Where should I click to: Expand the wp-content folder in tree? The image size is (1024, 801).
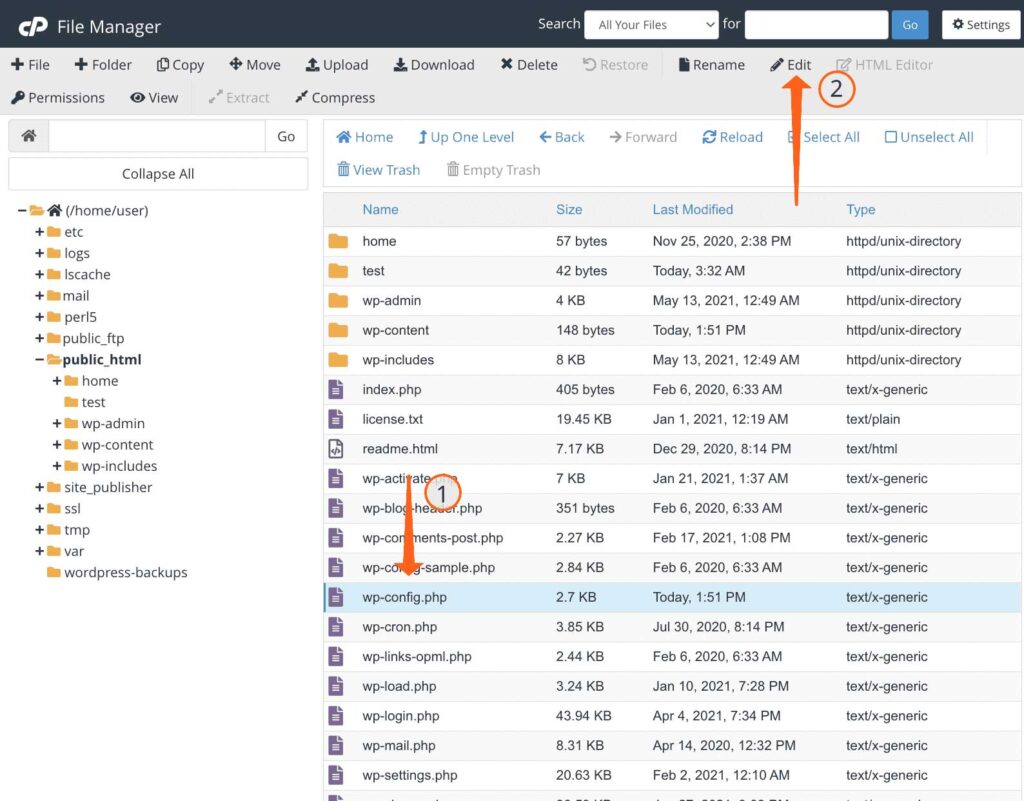tap(57, 445)
